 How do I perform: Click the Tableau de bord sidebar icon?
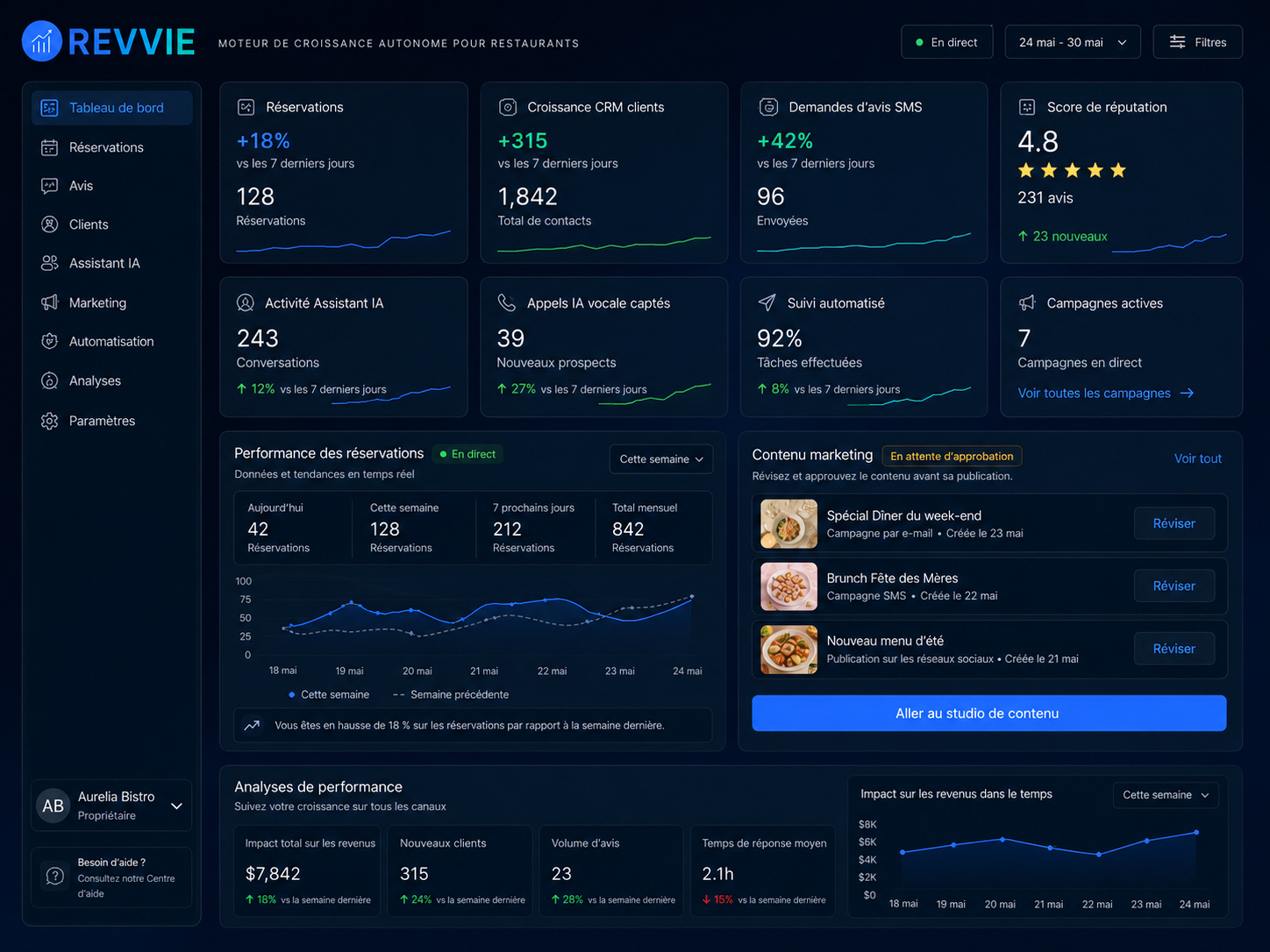(x=50, y=108)
